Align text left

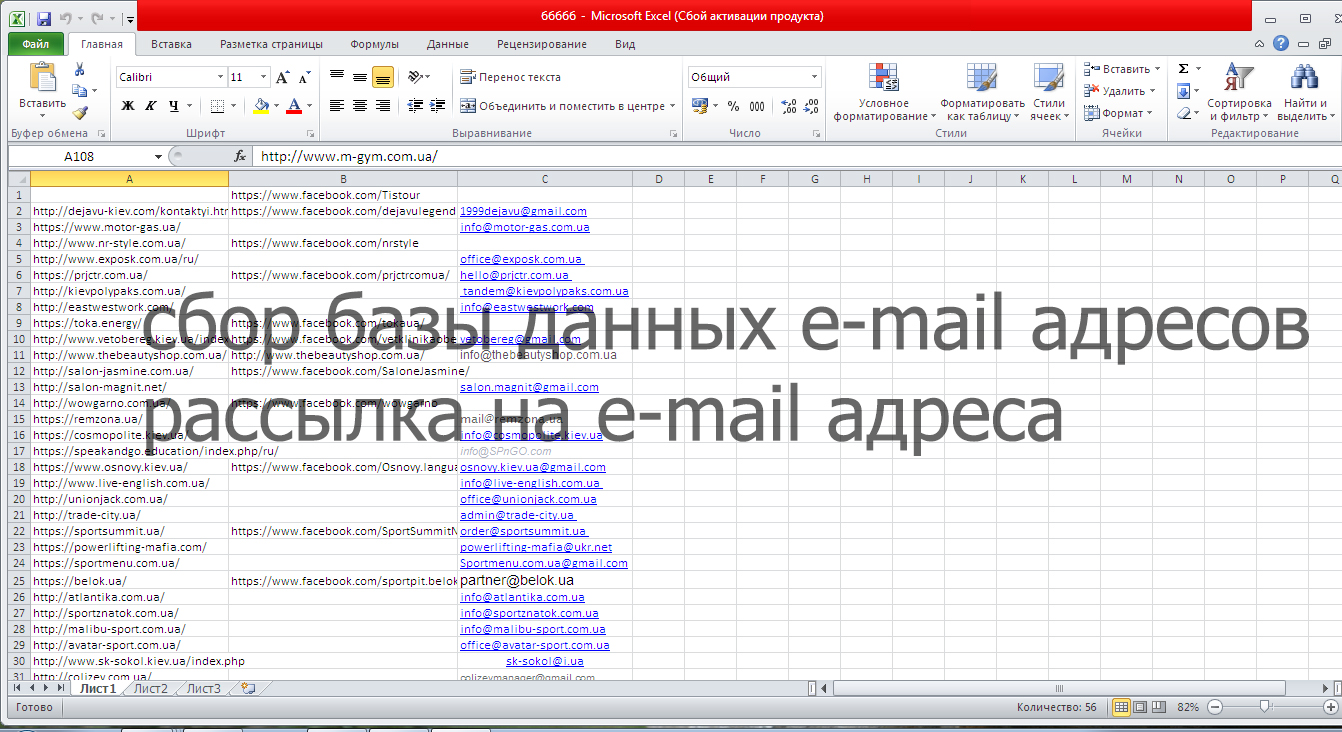(337, 106)
